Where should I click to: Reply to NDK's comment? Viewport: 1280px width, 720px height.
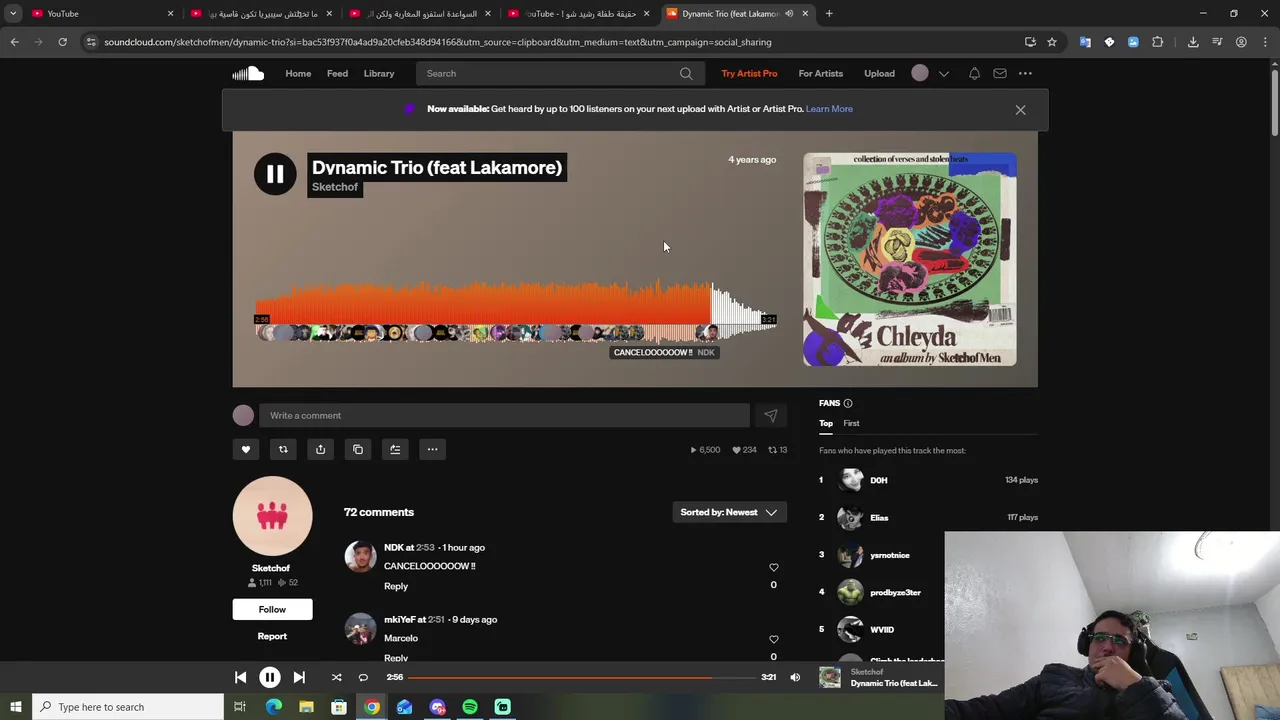click(396, 586)
